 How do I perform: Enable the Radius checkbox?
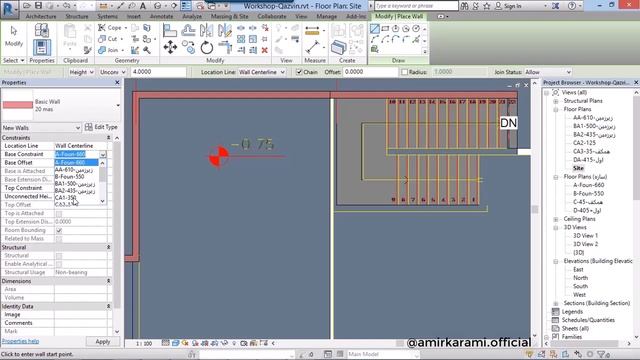pyautogui.click(x=404, y=72)
